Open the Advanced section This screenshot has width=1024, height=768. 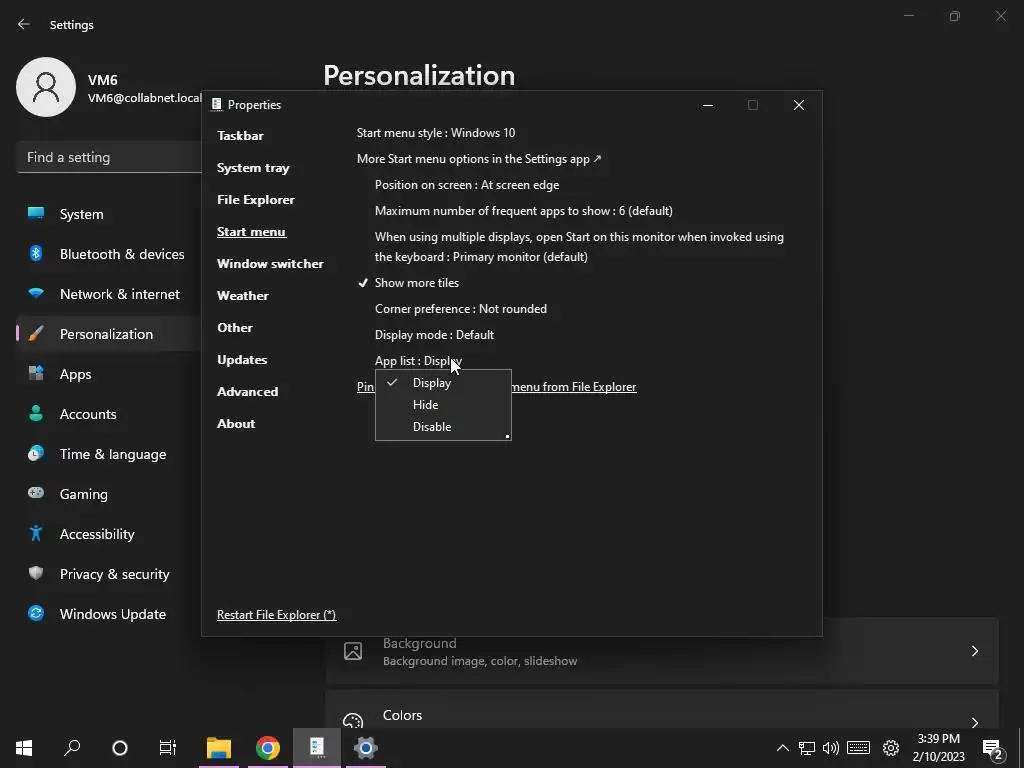[x=248, y=392]
